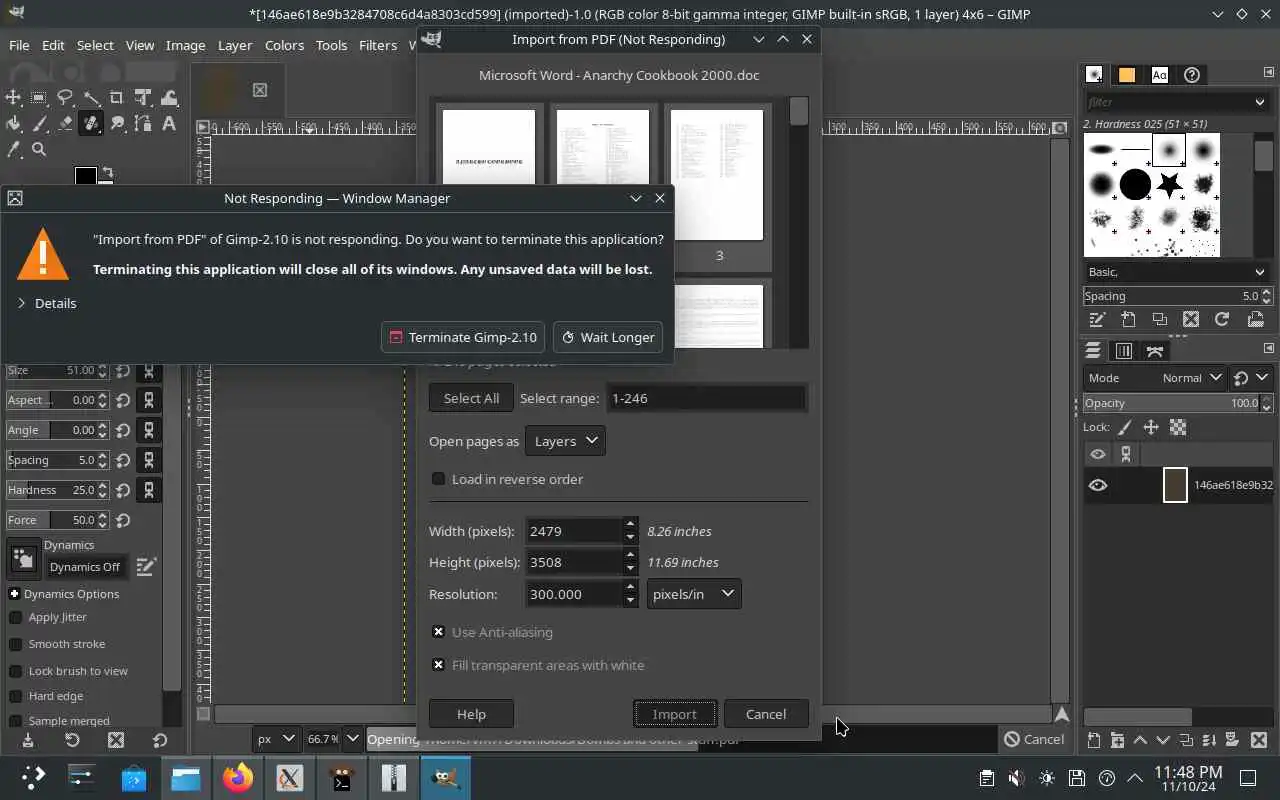Open the Fonts dockable tab

click(x=1159, y=75)
